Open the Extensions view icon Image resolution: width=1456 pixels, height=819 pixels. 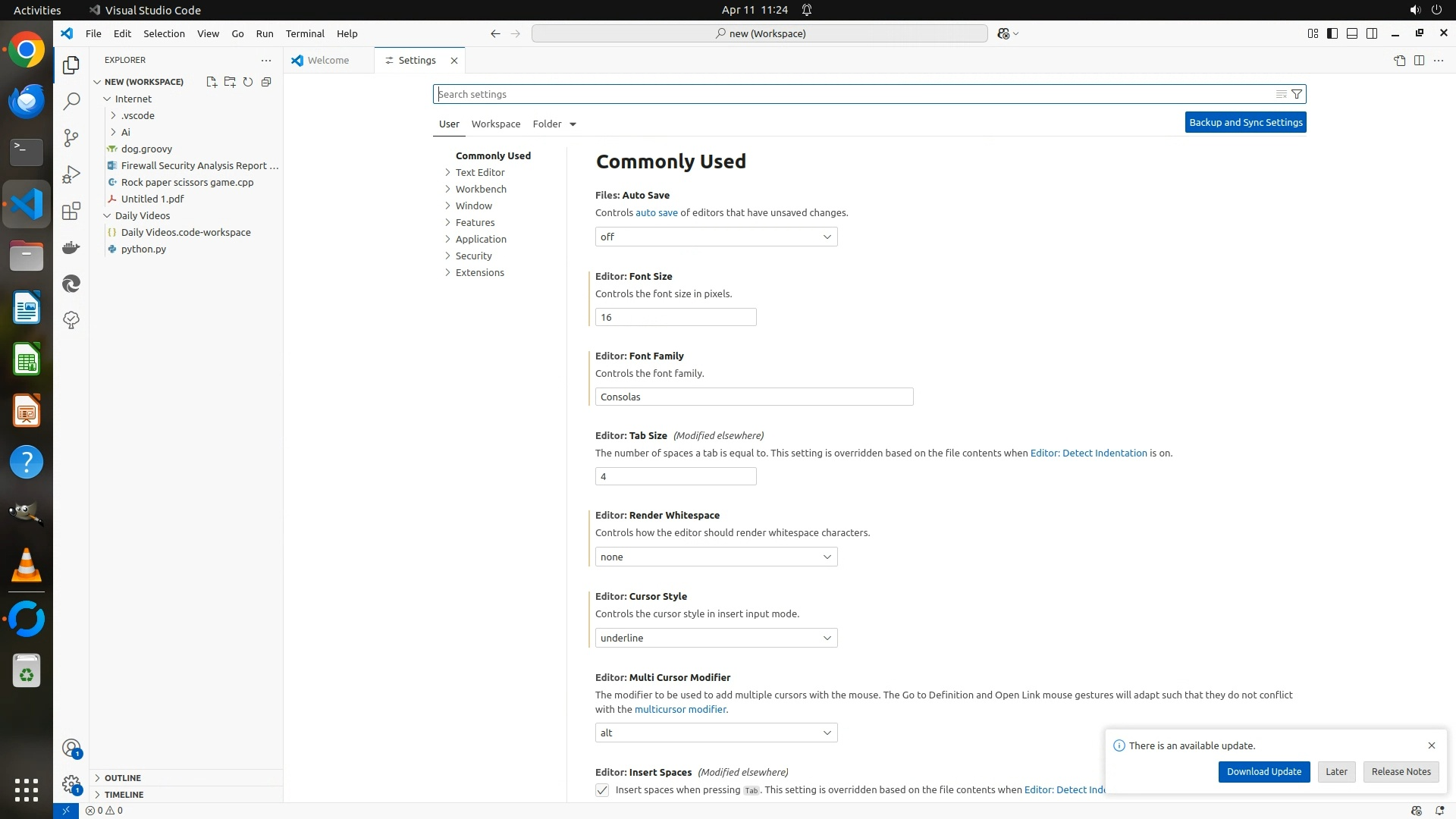pyautogui.click(x=71, y=211)
